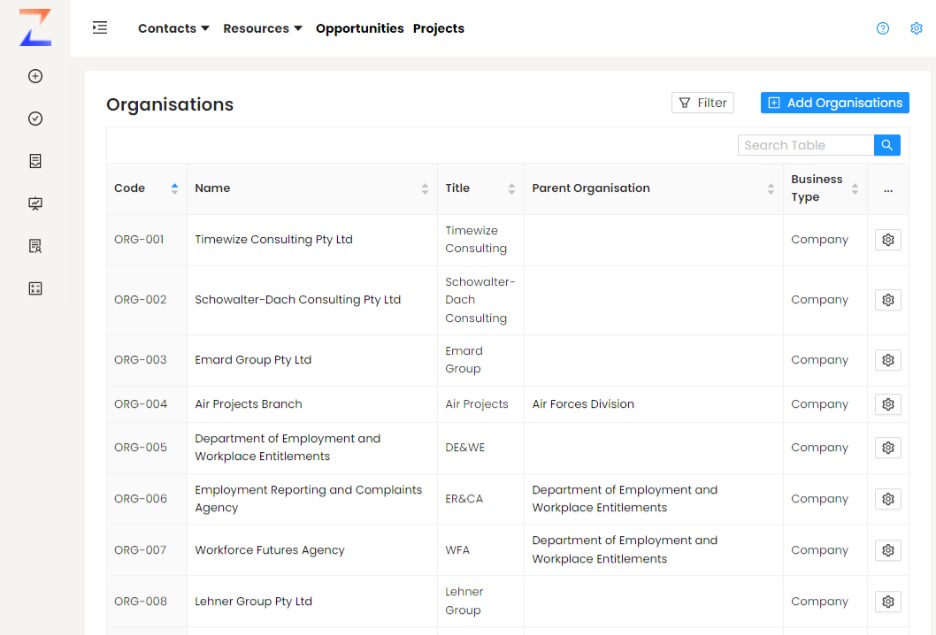Click the presentation chart icon in the sidebar
The width and height of the screenshot is (936, 635).
[35, 204]
